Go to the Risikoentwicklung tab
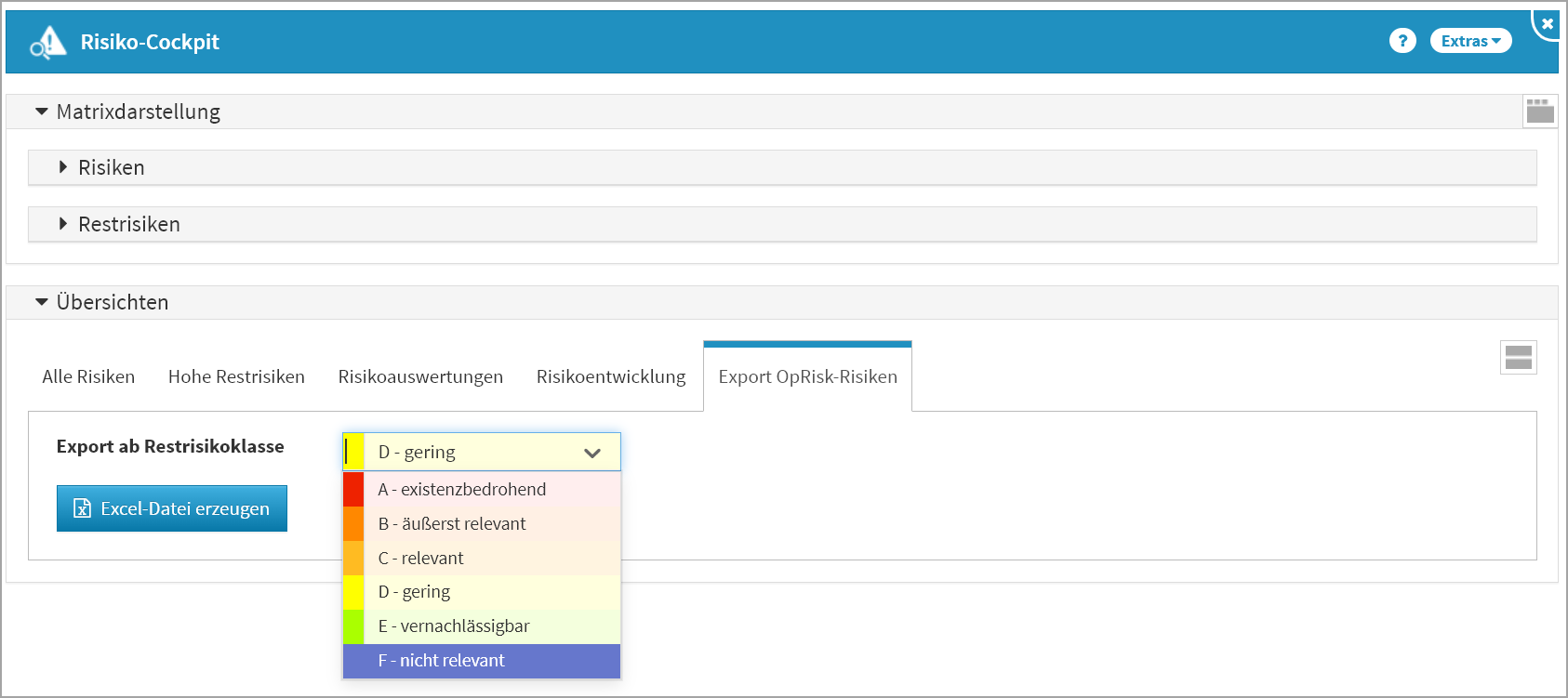The image size is (1568, 698). (611, 376)
